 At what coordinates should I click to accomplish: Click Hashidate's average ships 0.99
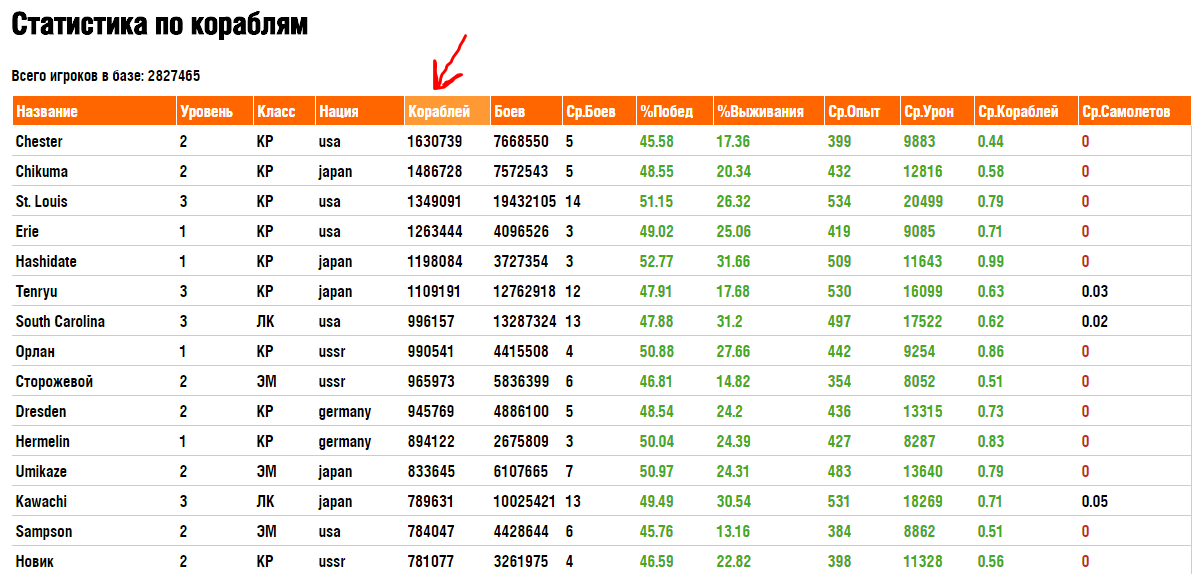[x=991, y=262]
